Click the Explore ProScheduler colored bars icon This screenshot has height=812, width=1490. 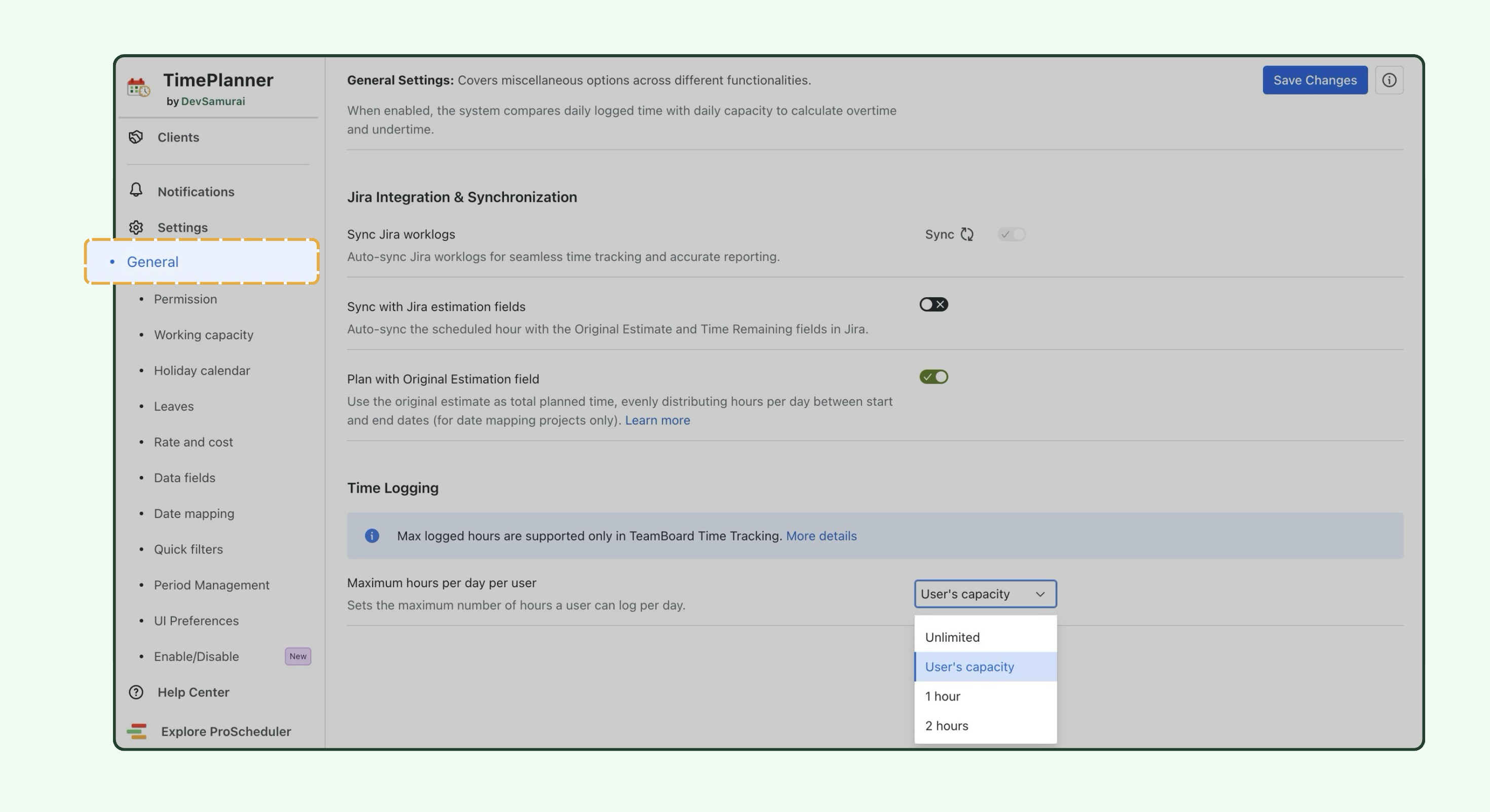[136, 731]
